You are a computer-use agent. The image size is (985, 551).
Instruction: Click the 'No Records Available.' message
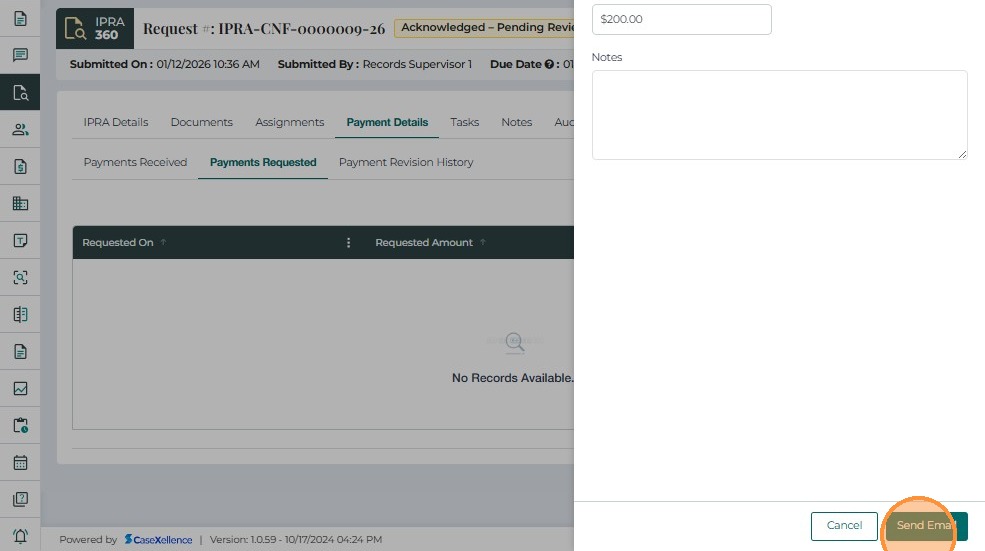coord(513,378)
